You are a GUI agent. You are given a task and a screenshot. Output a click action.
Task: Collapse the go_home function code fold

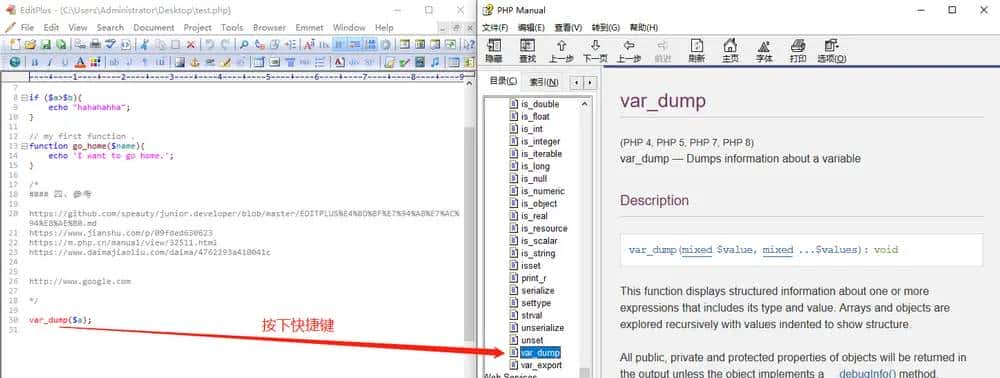click(x=24, y=146)
